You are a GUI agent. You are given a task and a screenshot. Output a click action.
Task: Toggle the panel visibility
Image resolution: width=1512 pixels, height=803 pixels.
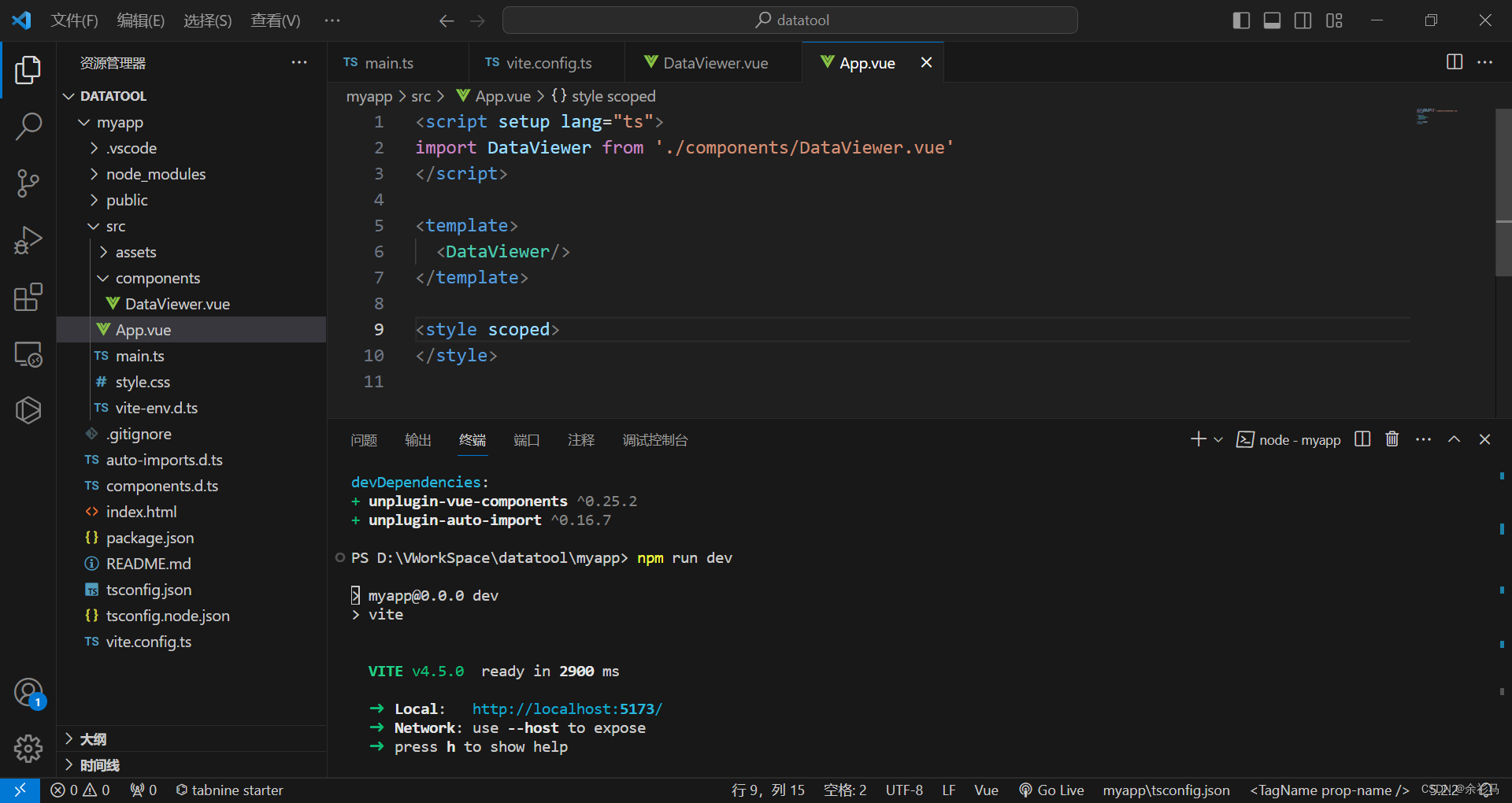pyautogui.click(x=1271, y=20)
